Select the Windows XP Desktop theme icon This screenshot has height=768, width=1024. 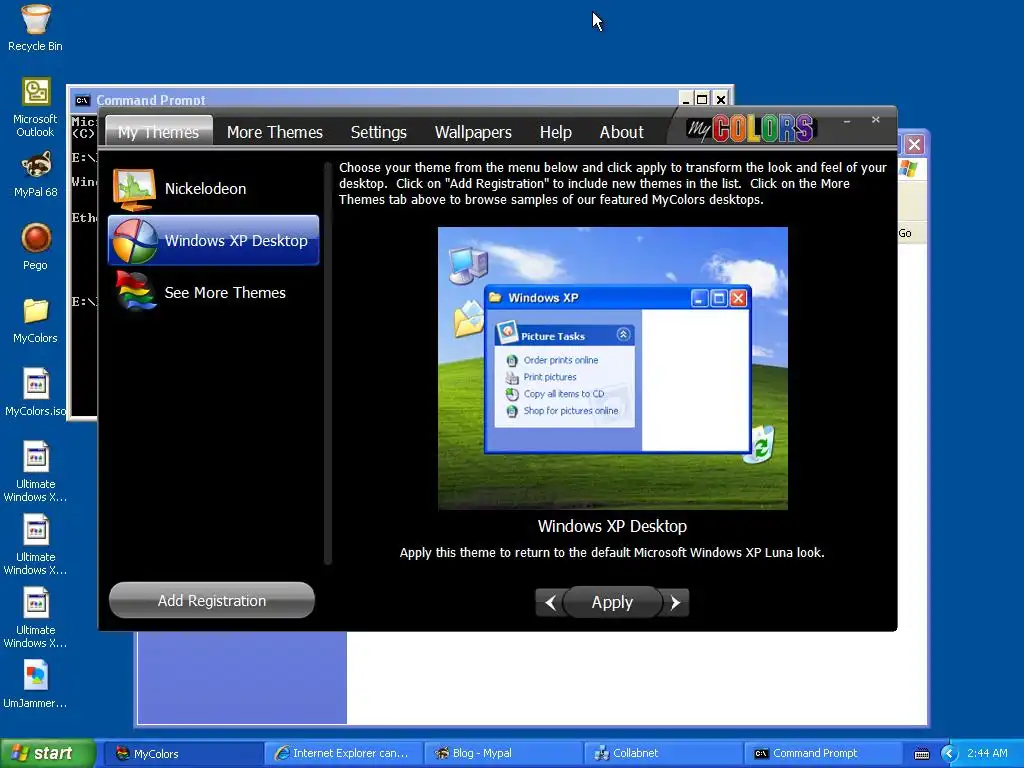(135, 241)
